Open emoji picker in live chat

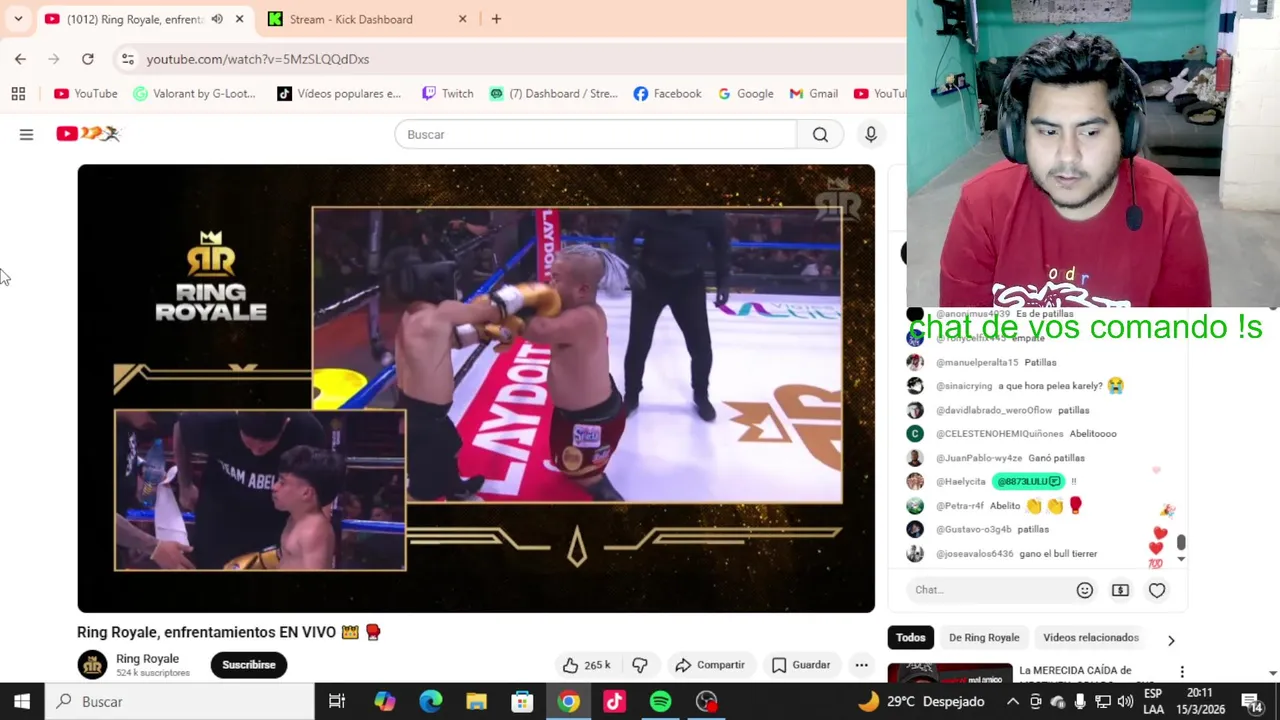[1084, 590]
